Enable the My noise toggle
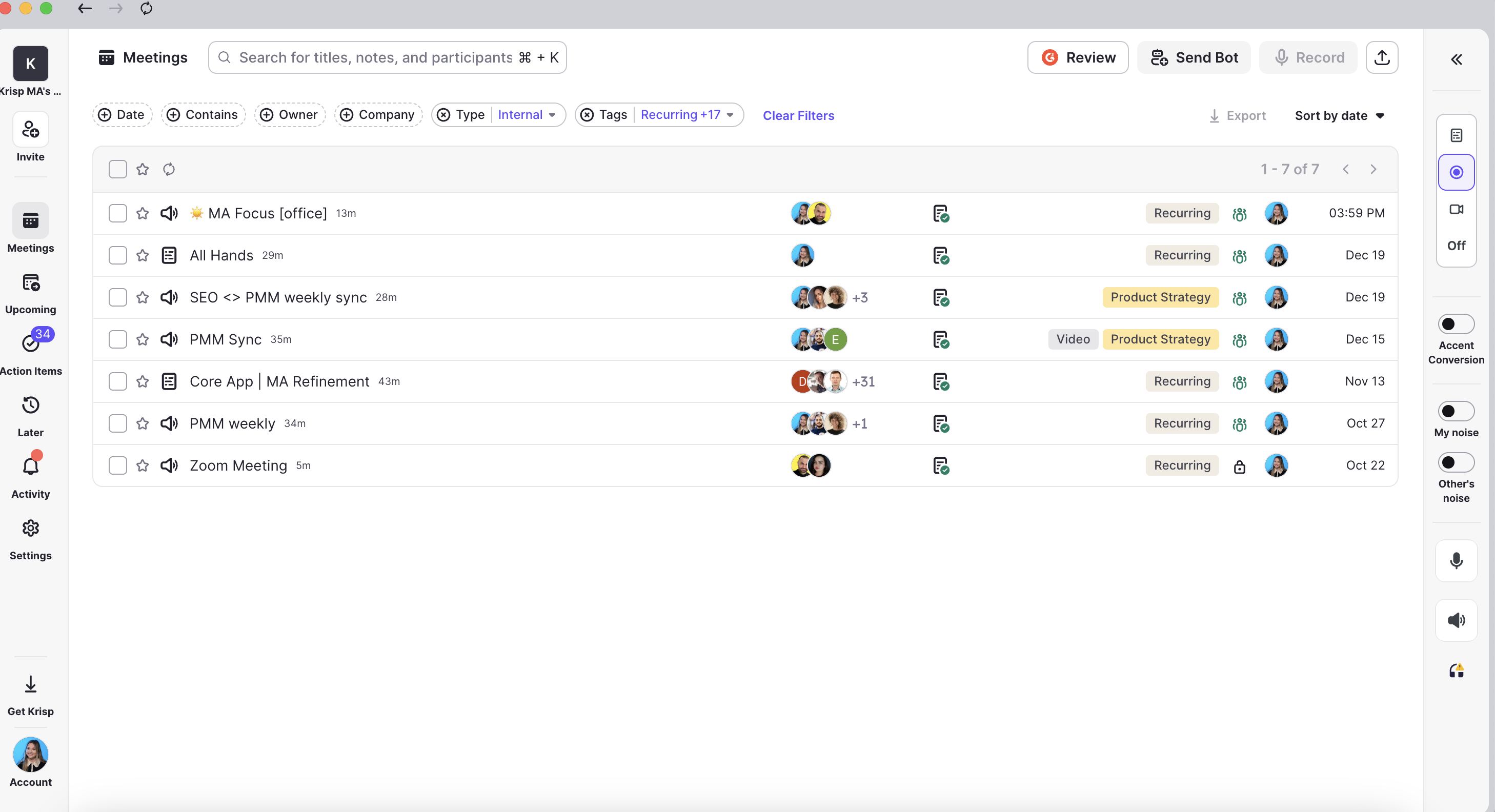Screen dimensions: 1495x812 point(1456,411)
